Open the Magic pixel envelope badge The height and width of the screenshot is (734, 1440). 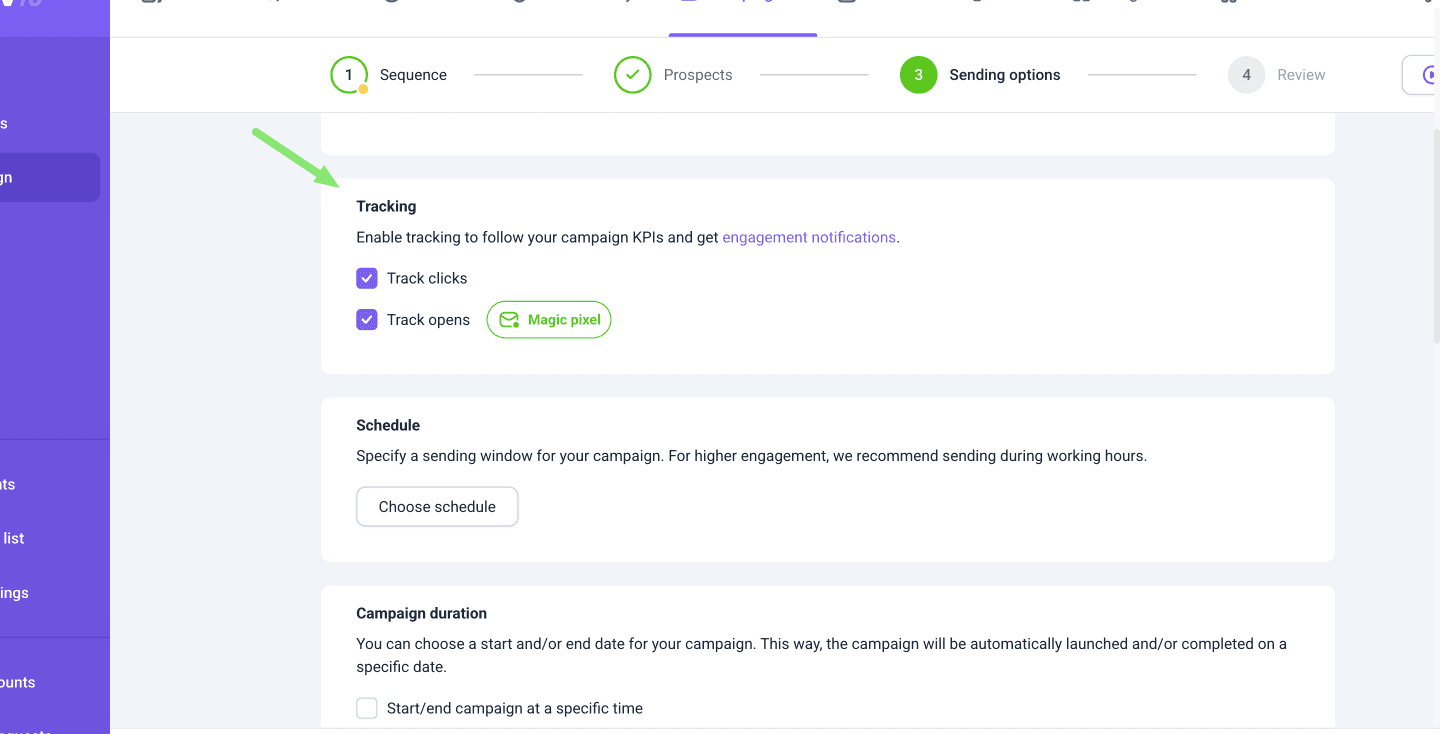(x=549, y=320)
